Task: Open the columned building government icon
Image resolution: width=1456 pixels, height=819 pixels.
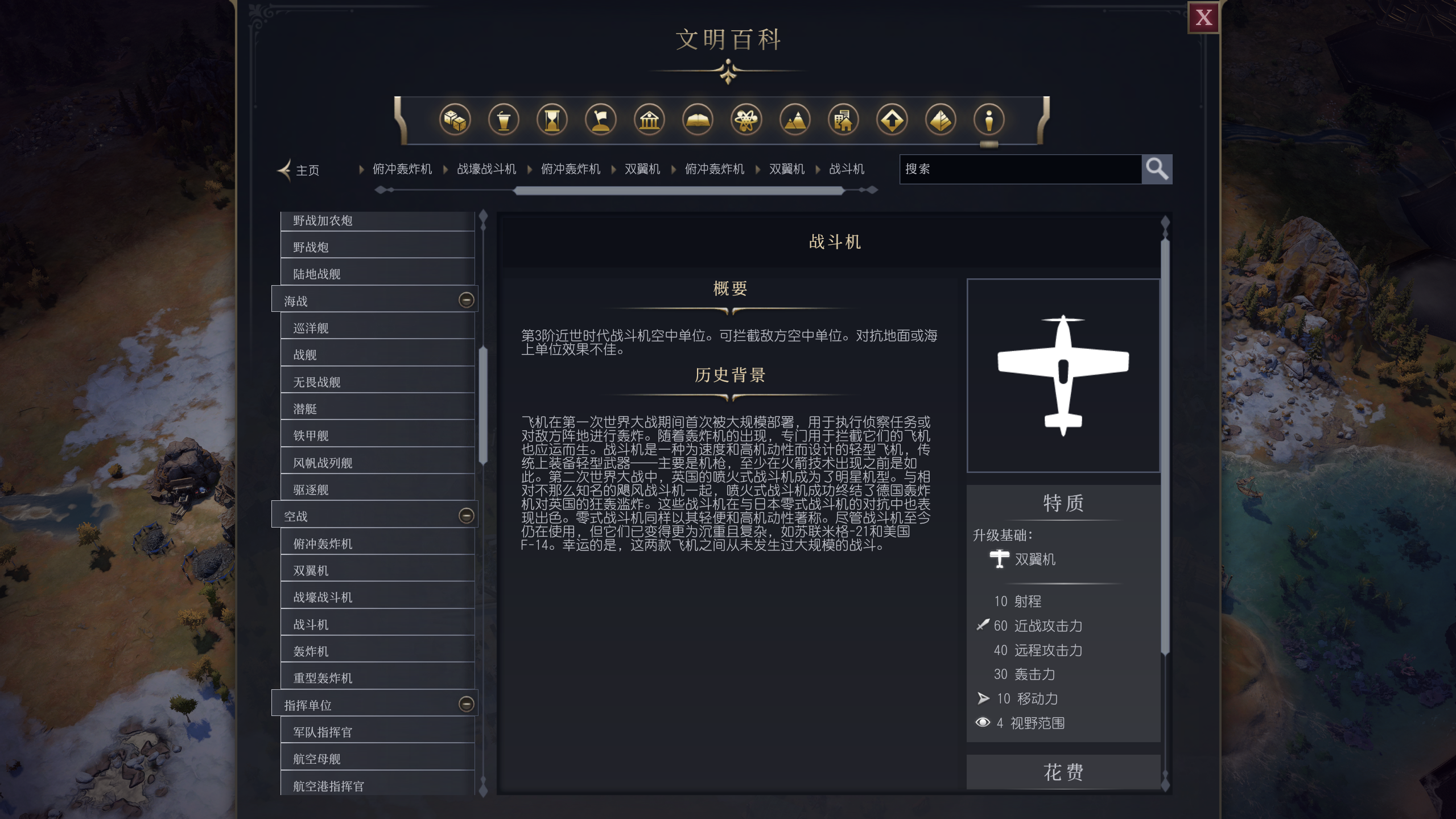Action: tap(649, 120)
